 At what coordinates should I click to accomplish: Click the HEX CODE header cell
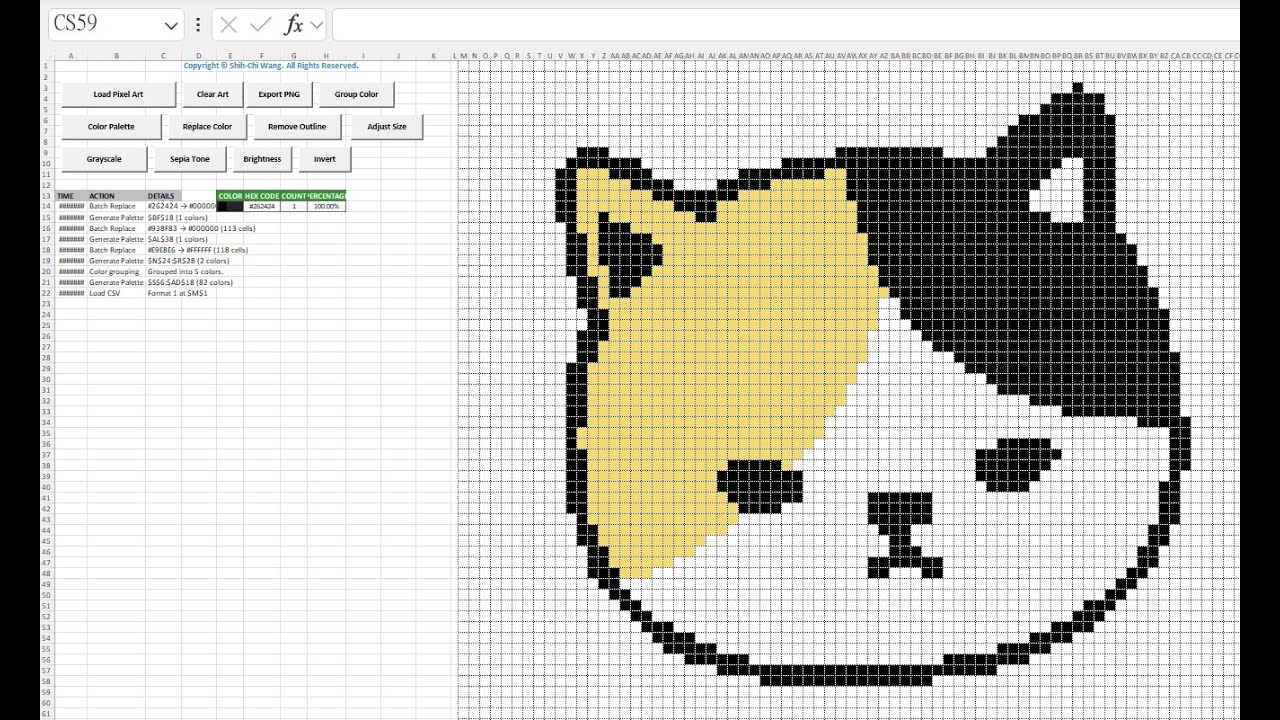click(x=262, y=196)
